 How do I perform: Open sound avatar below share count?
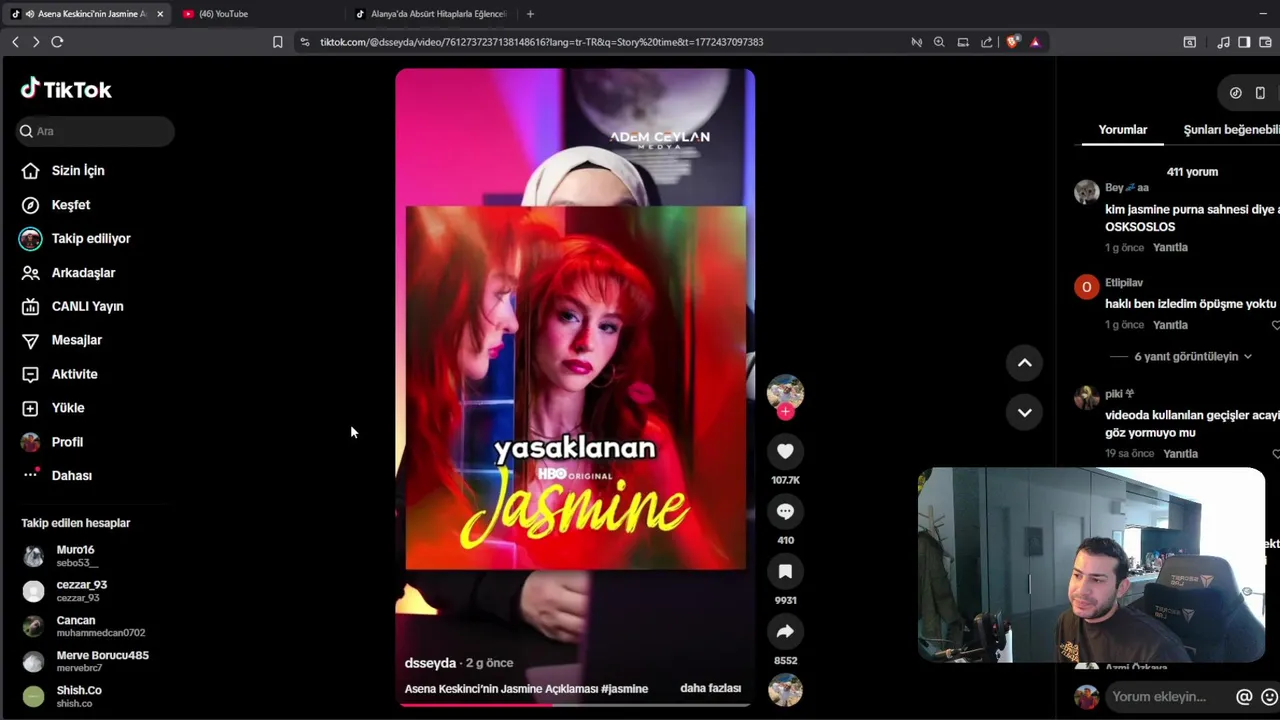[x=785, y=690]
